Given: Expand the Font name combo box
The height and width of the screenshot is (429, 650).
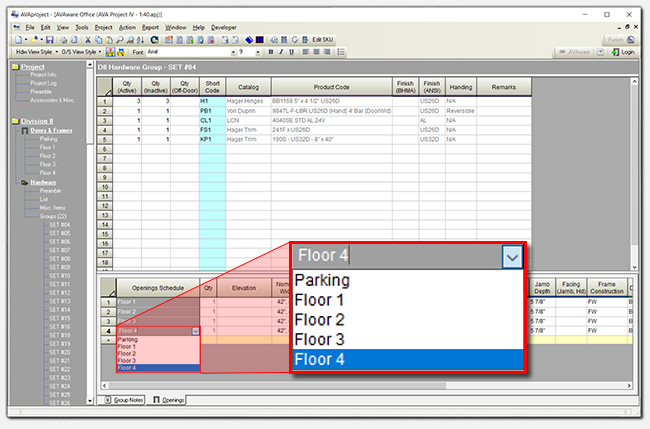Looking at the screenshot, I should [x=230, y=51].
